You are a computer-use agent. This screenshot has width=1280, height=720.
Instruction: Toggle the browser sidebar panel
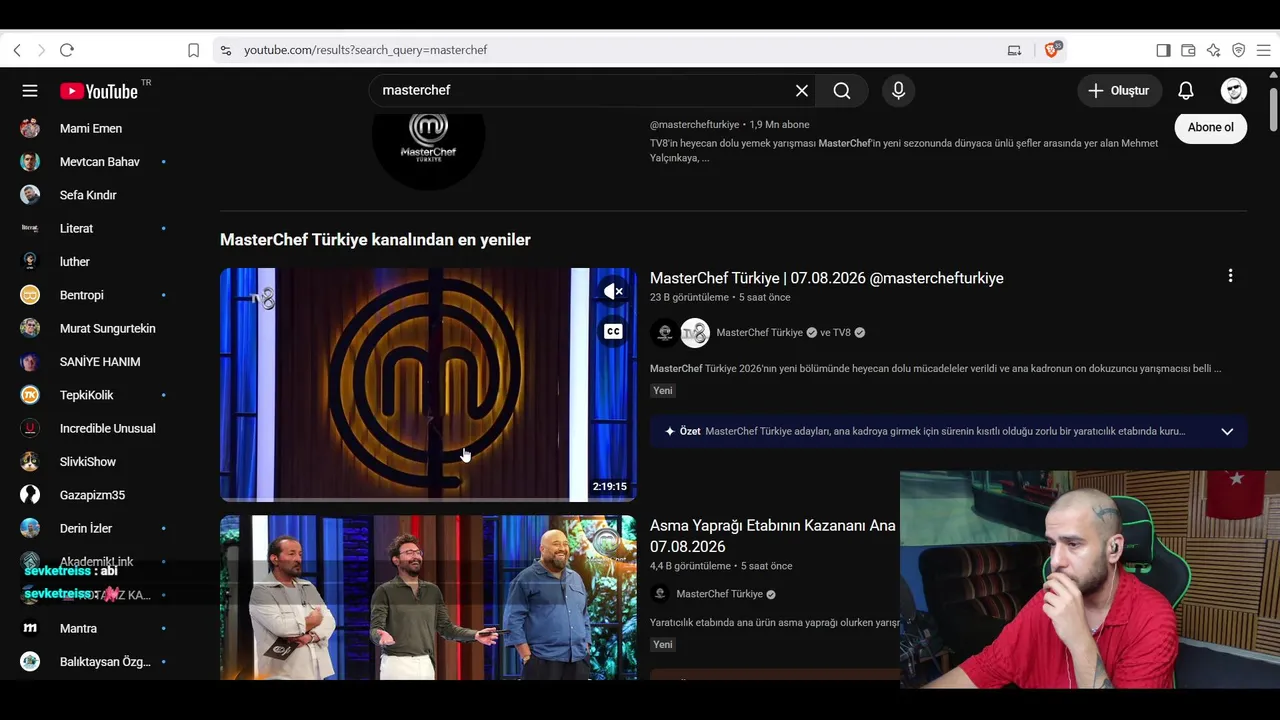[1163, 50]
